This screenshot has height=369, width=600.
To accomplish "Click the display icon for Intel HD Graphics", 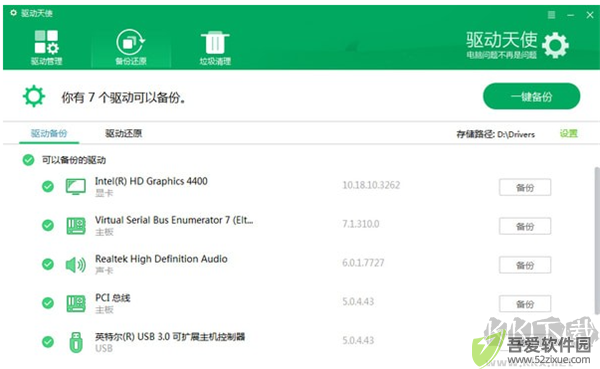I will 76,186.
